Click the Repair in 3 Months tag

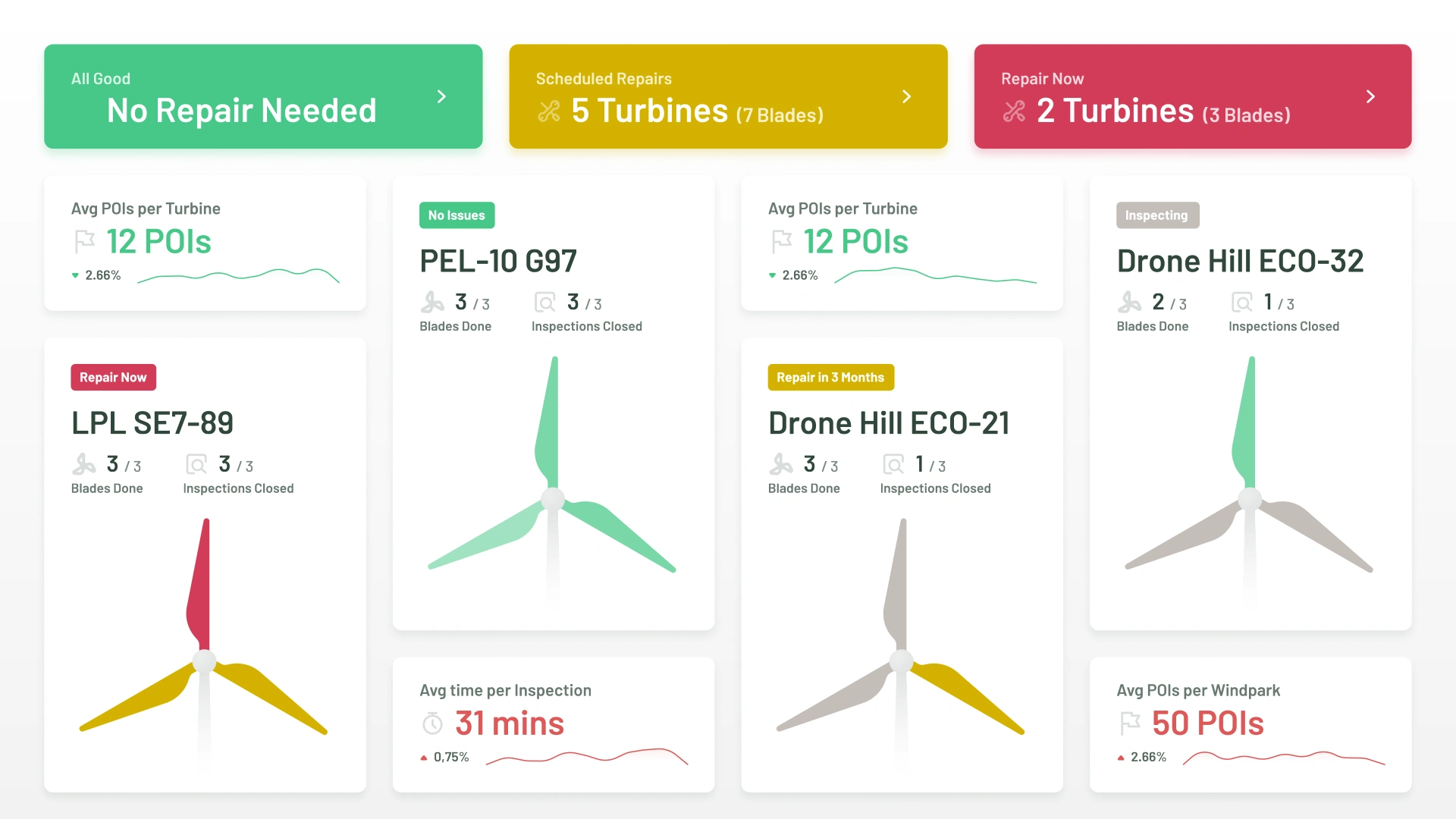830,378
